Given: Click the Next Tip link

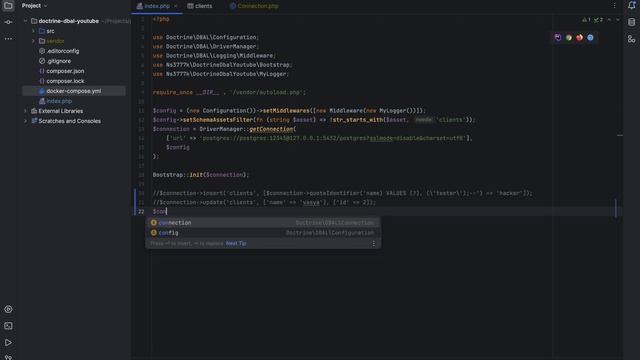Looking at the screenshot, I should pos(236,243).
